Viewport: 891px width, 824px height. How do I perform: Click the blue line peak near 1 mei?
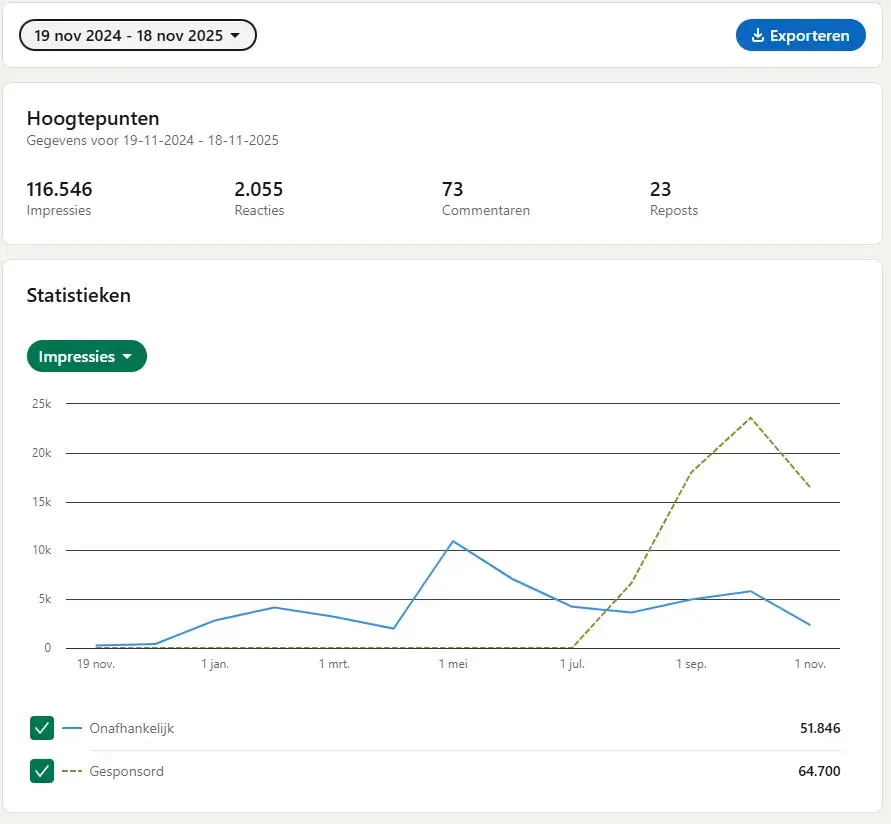point(453,541)
